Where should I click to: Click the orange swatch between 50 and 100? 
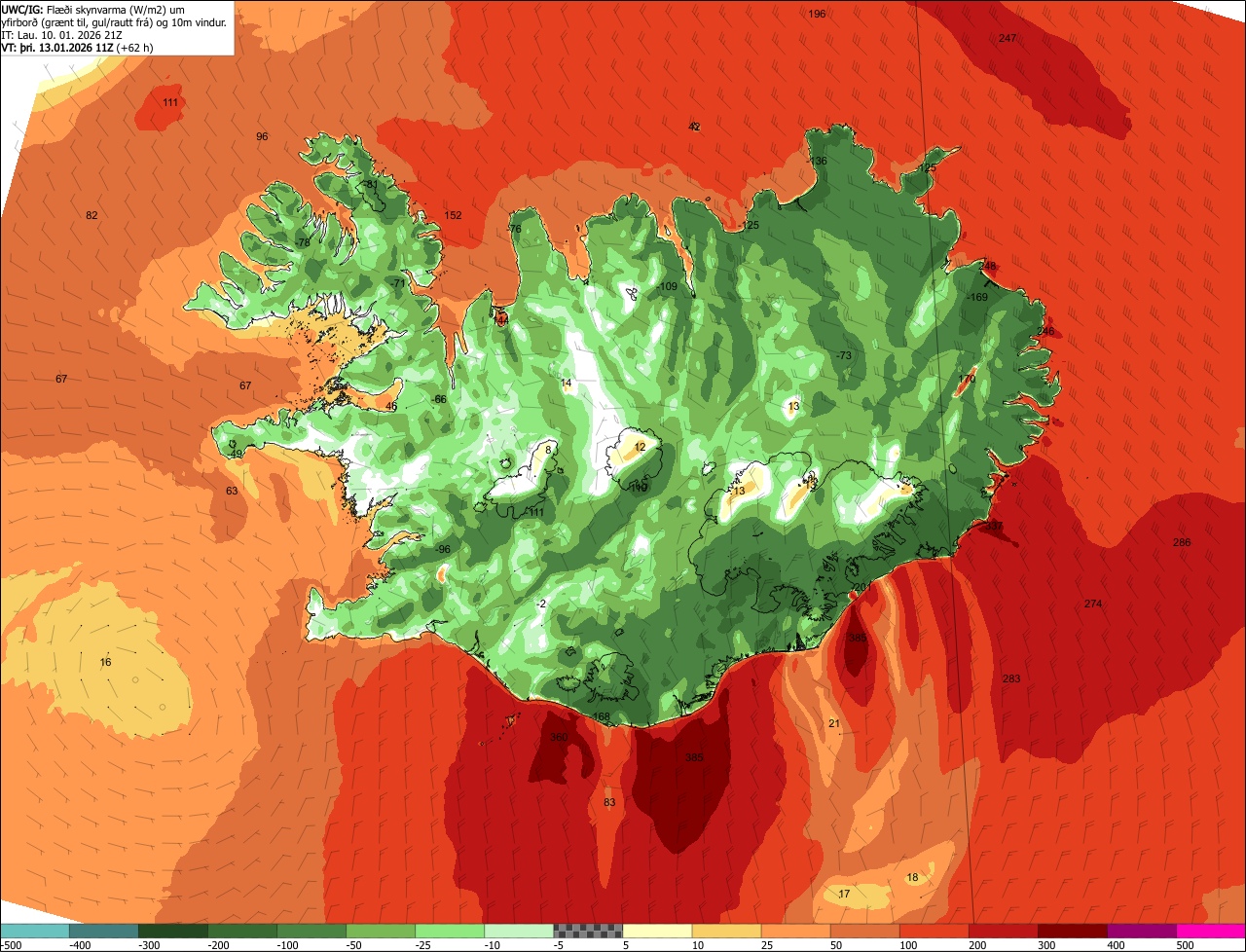pyautogui.click(x=864, y=930)
